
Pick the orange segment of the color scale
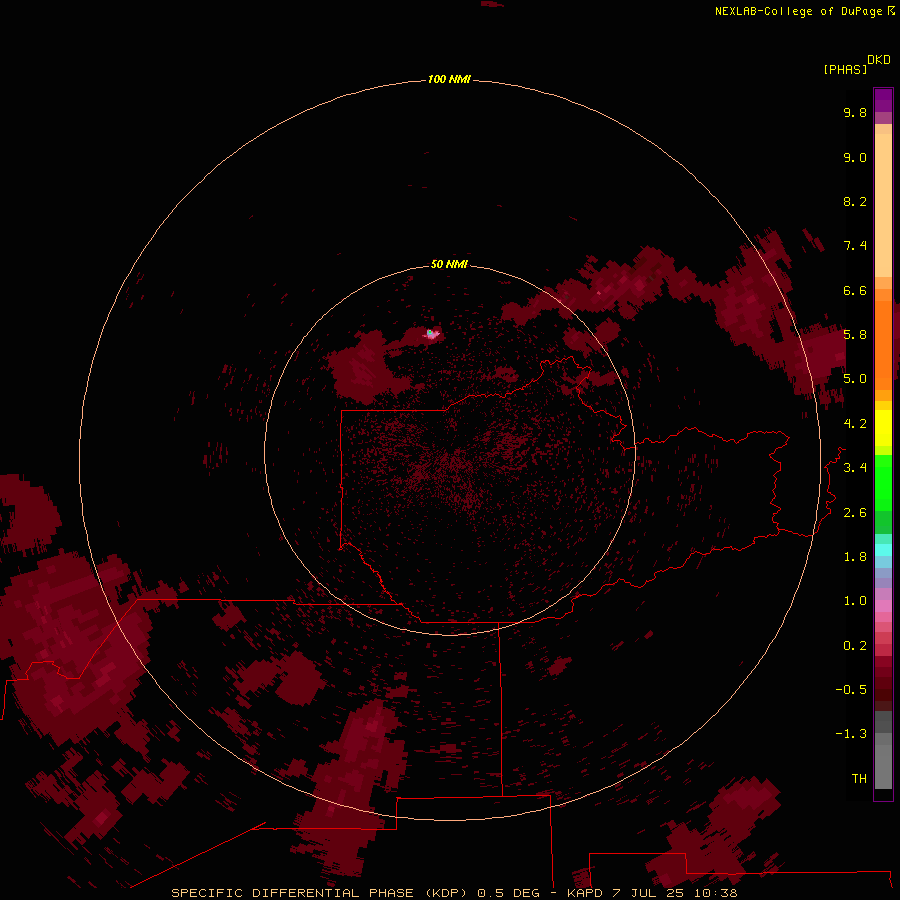click(x=883, y=345)
